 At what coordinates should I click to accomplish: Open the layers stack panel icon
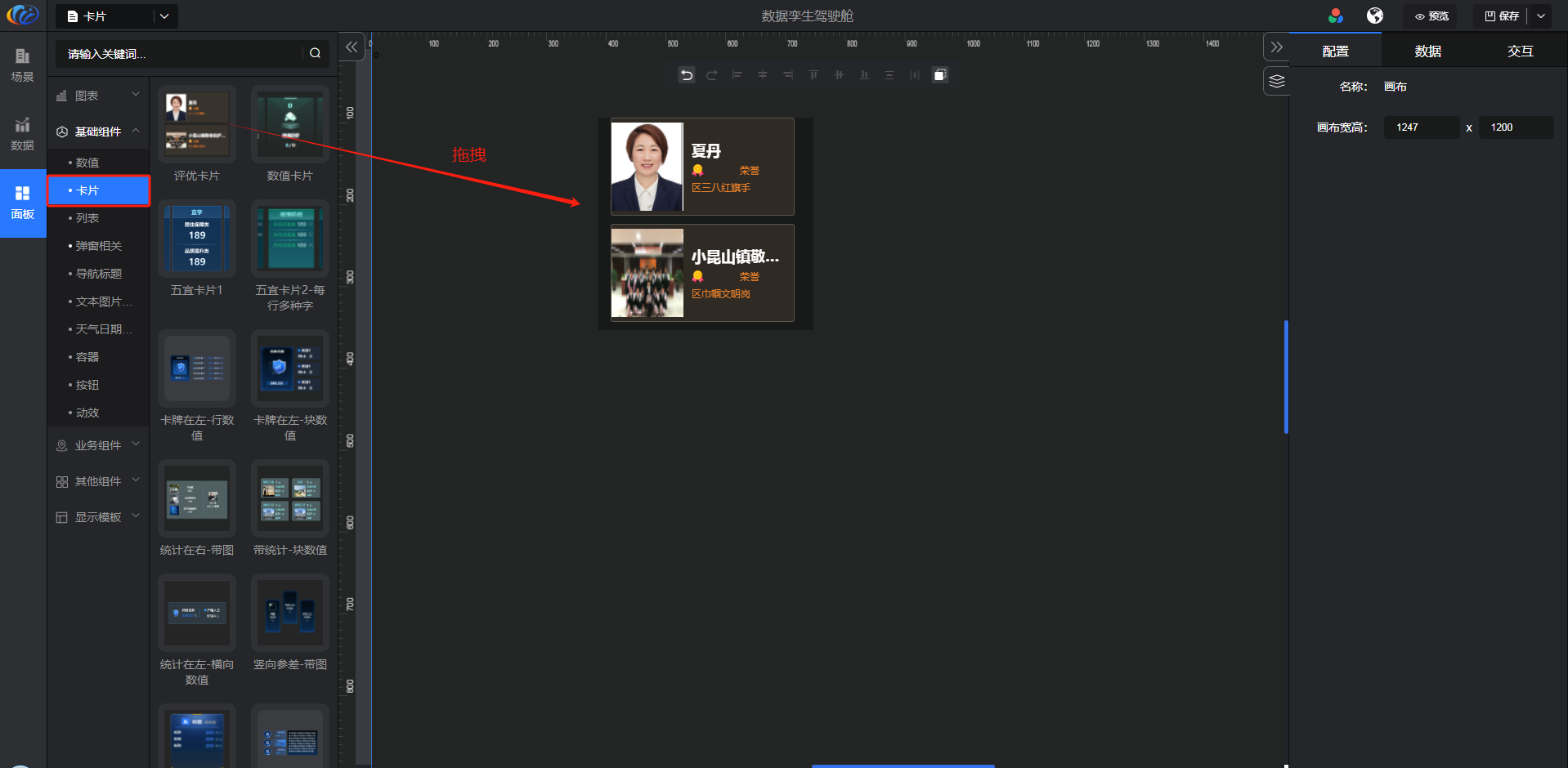tap(1277, 81)
